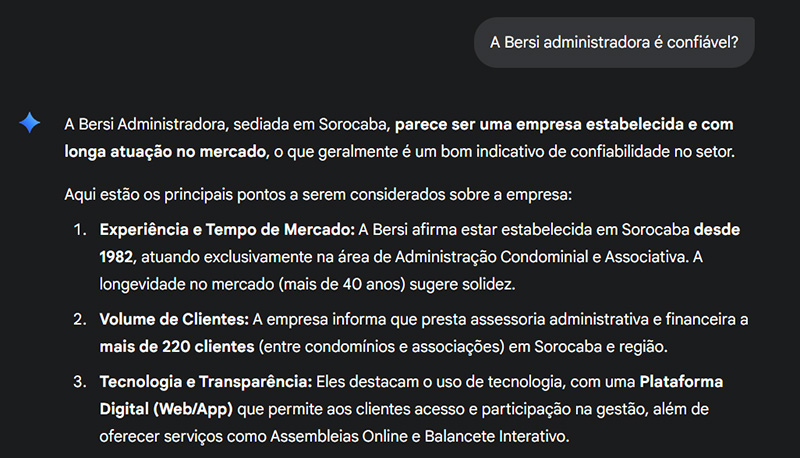Click heading "Volume de Clientes:"
The width and height of the screenshot is (800, 458).
coord(174,320)
